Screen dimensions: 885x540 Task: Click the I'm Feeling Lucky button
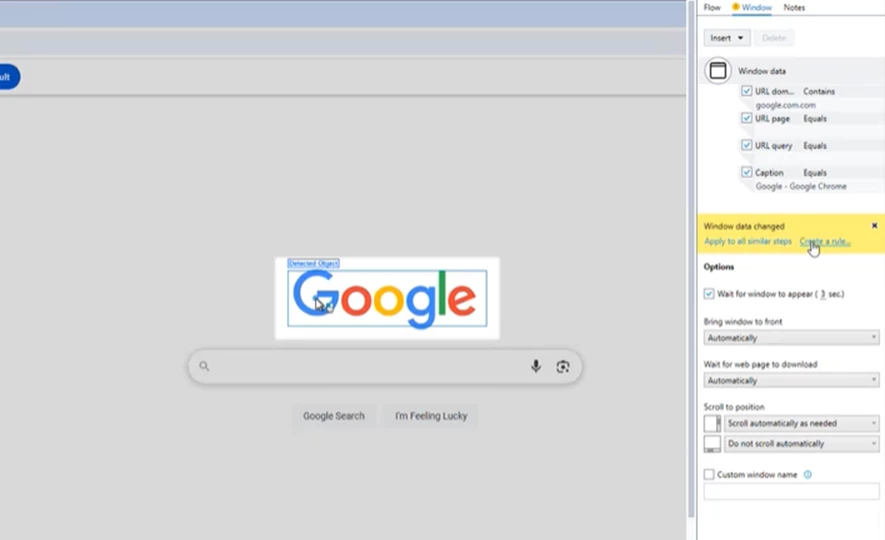(x=431, y=416)
